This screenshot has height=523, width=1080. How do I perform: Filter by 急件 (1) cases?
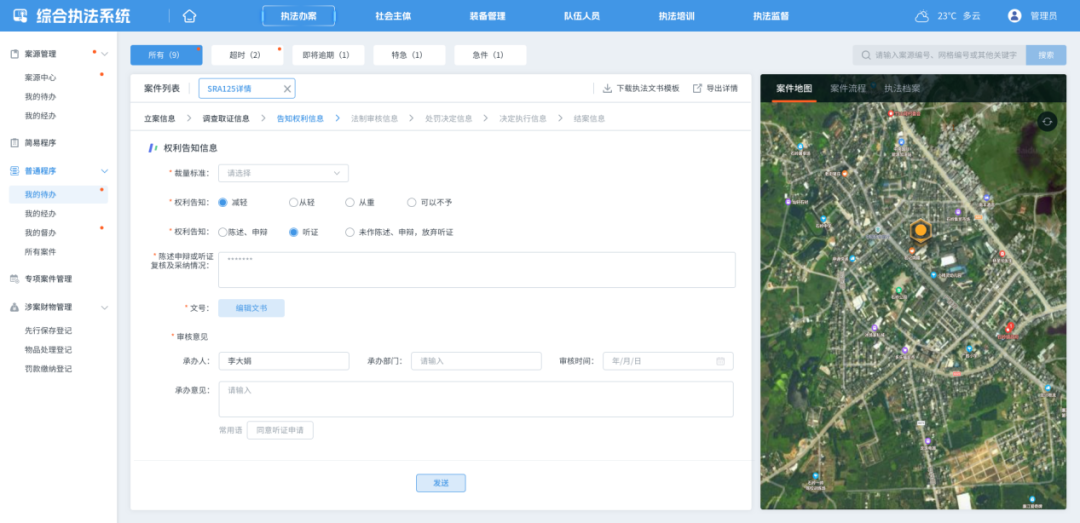point(490,55)
